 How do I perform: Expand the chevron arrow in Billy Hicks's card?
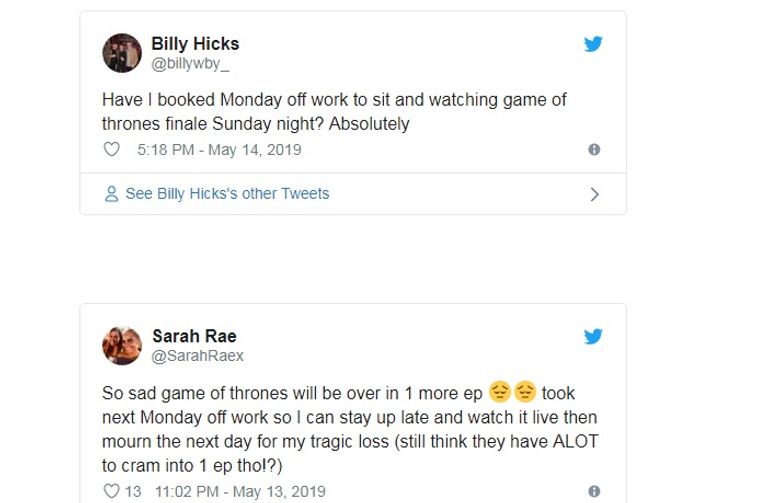click(594, 194)
